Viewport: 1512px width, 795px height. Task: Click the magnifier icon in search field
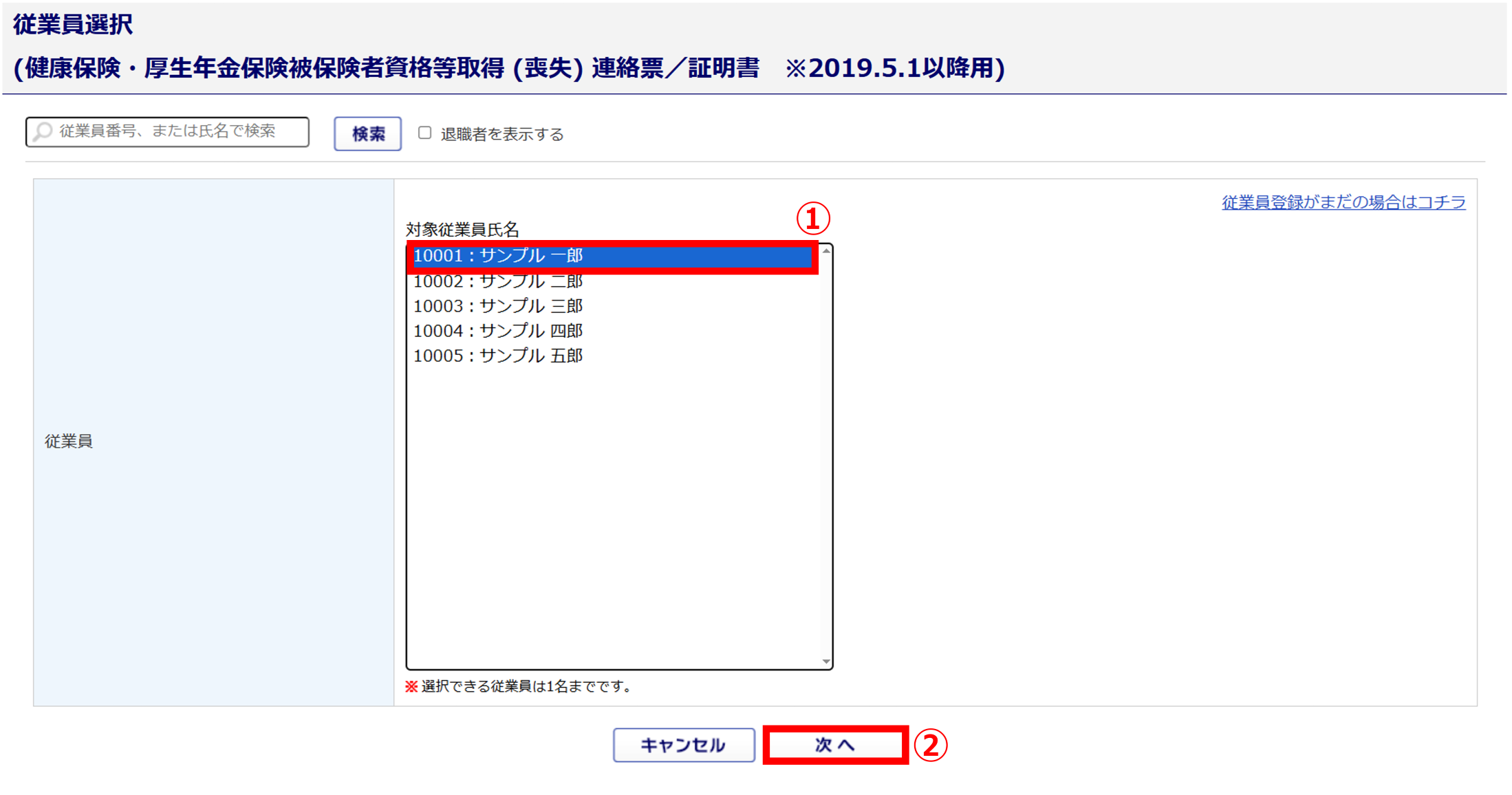pyautogui.click(x=43, y=131)
